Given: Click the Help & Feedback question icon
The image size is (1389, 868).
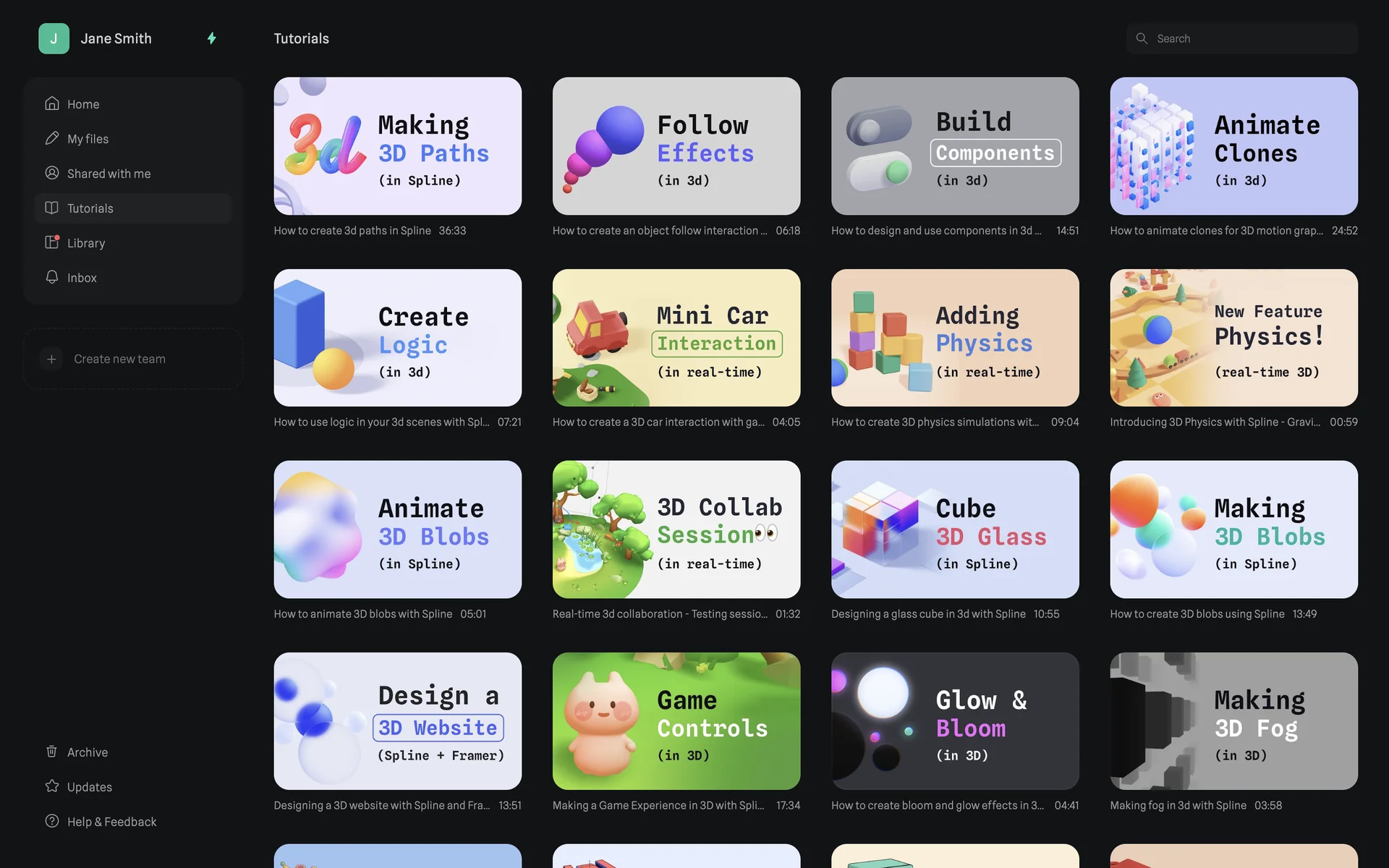Looking at the screenshot, I should click(x=51, y=821).
